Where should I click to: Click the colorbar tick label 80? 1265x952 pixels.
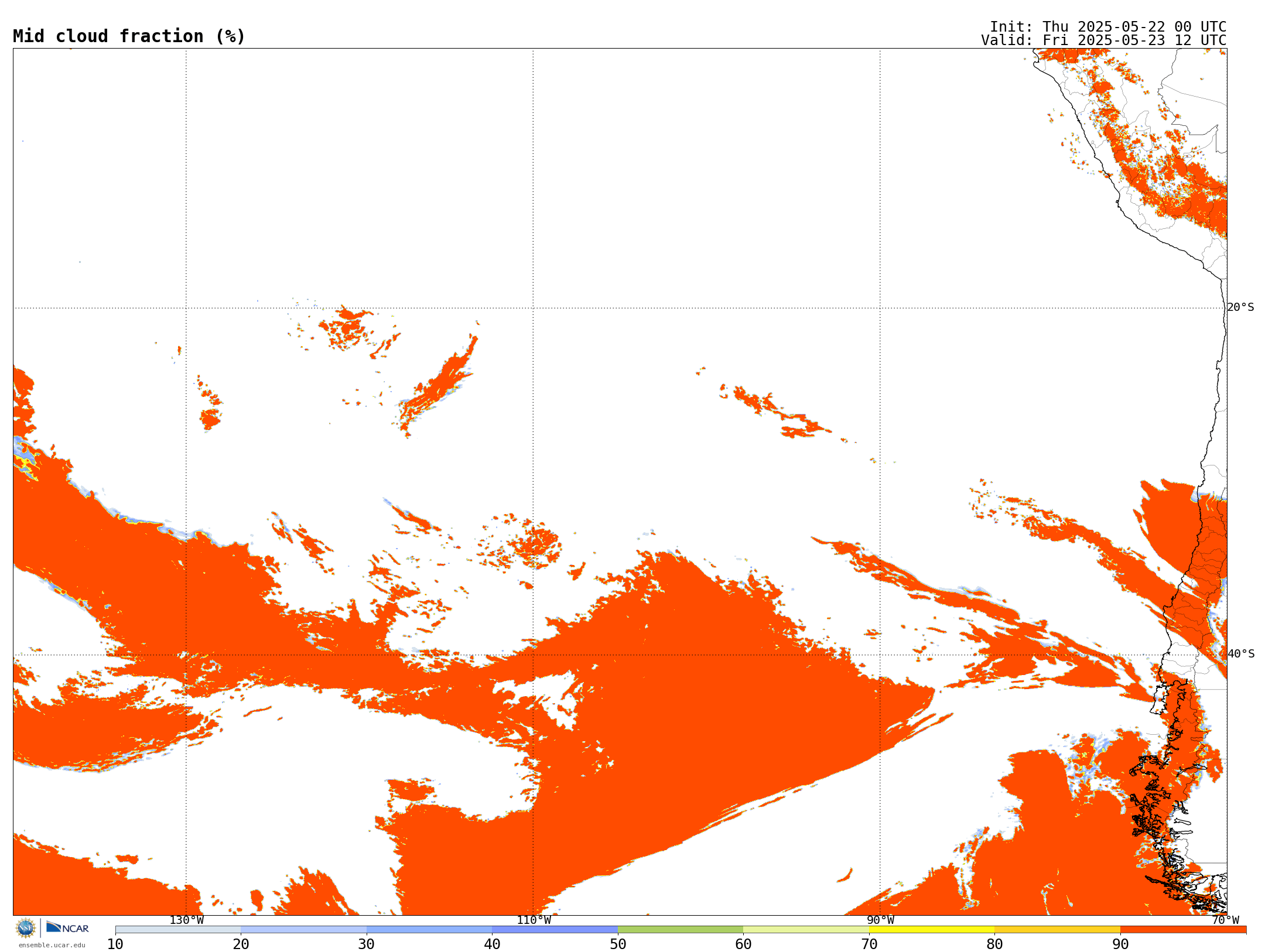click(995, 944)
